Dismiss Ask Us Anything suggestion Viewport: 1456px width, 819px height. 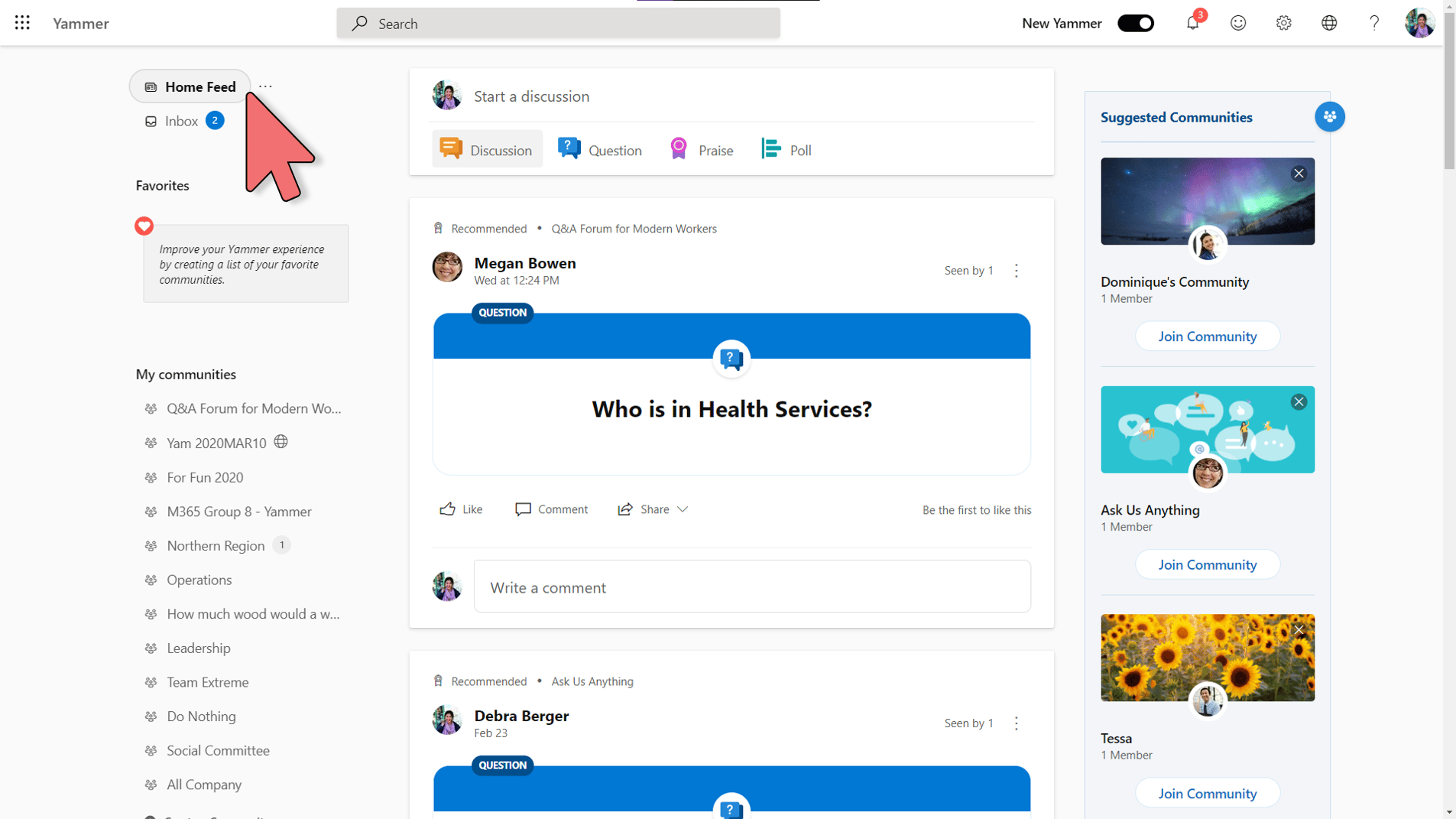pyautogui.click(x=1299, y=402)
